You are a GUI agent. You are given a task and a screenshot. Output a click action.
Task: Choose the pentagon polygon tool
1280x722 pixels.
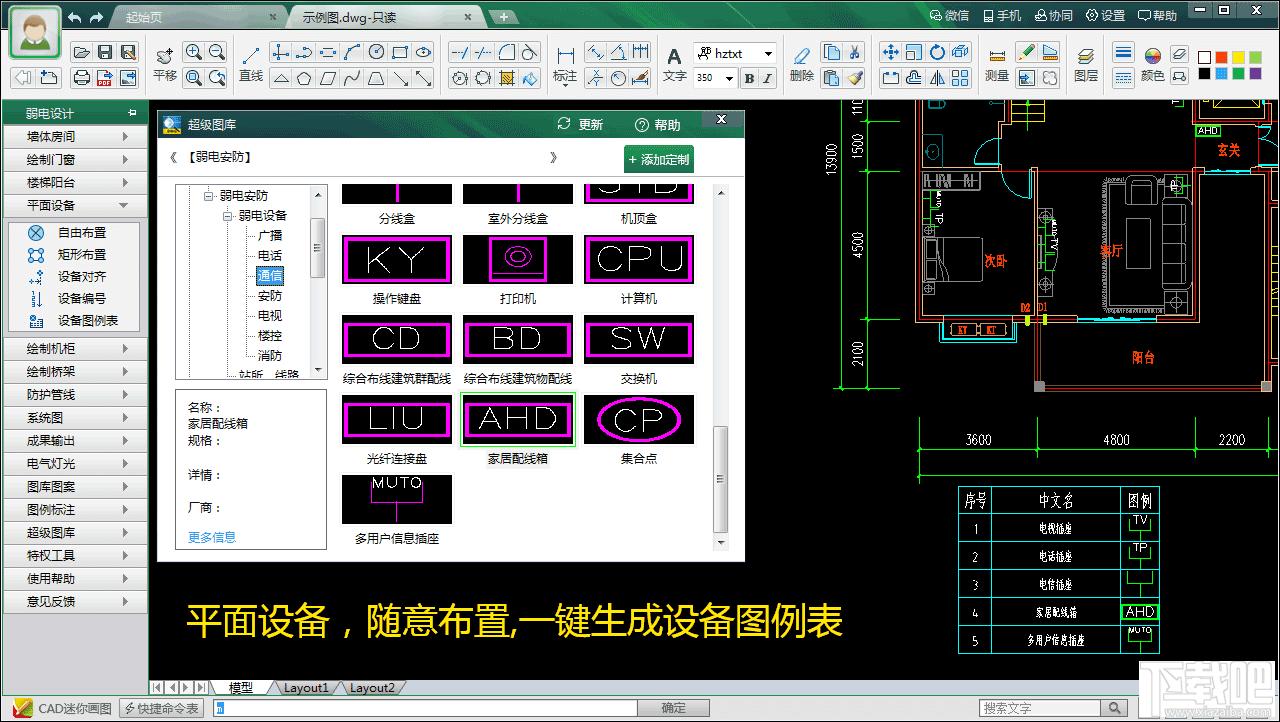pyautogui.click(x=304, y=77)
